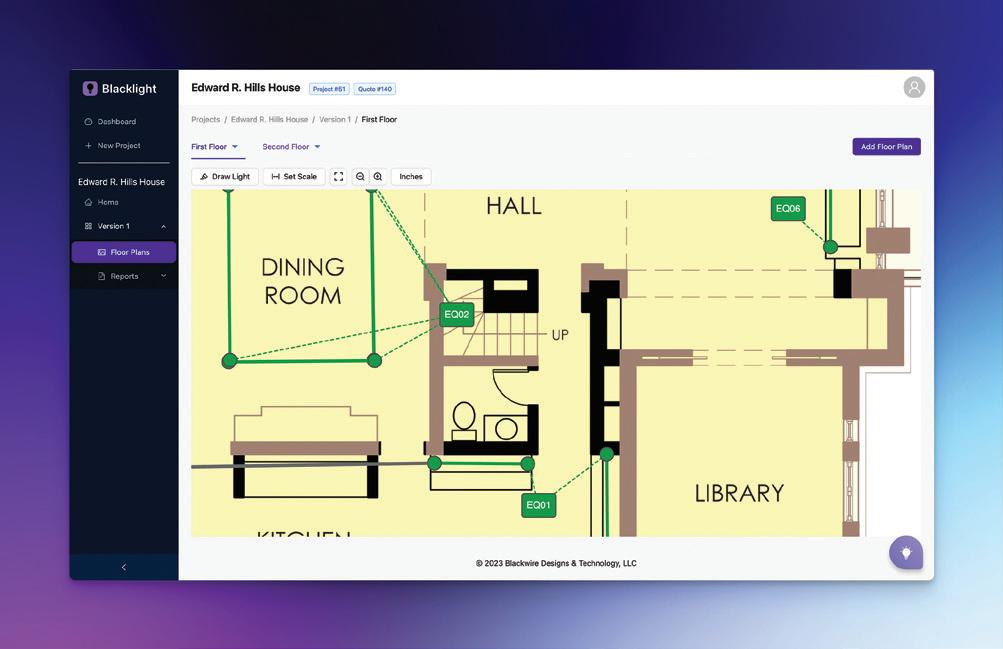Screen dimensions: 1003x649
Task: Click the plus icon beside New Project
Action: pos(88,146)
